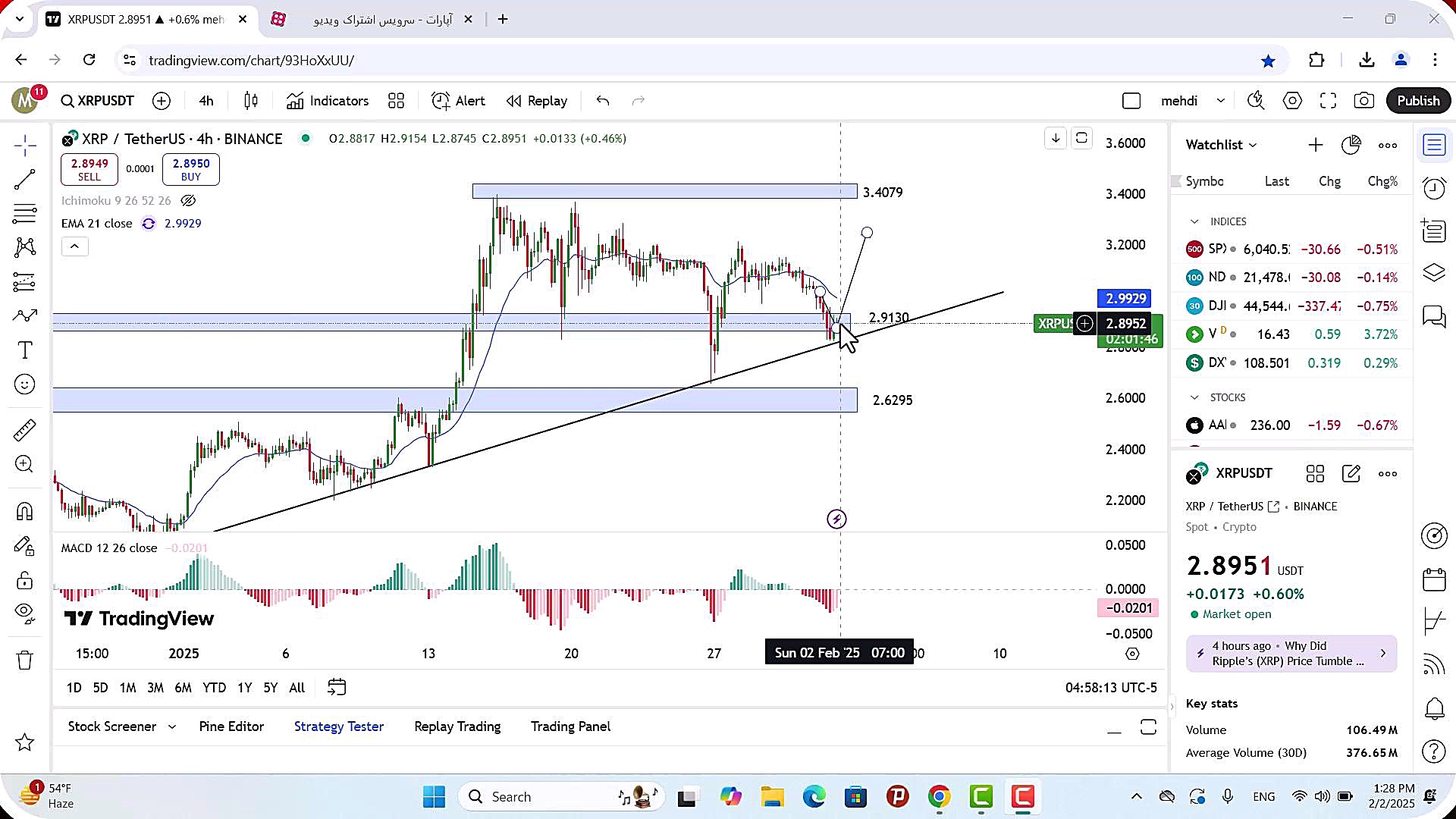The image size is (1456, 819).
Task: Toggle magnet mode for drawings
Action: click(x=25, y=512)
